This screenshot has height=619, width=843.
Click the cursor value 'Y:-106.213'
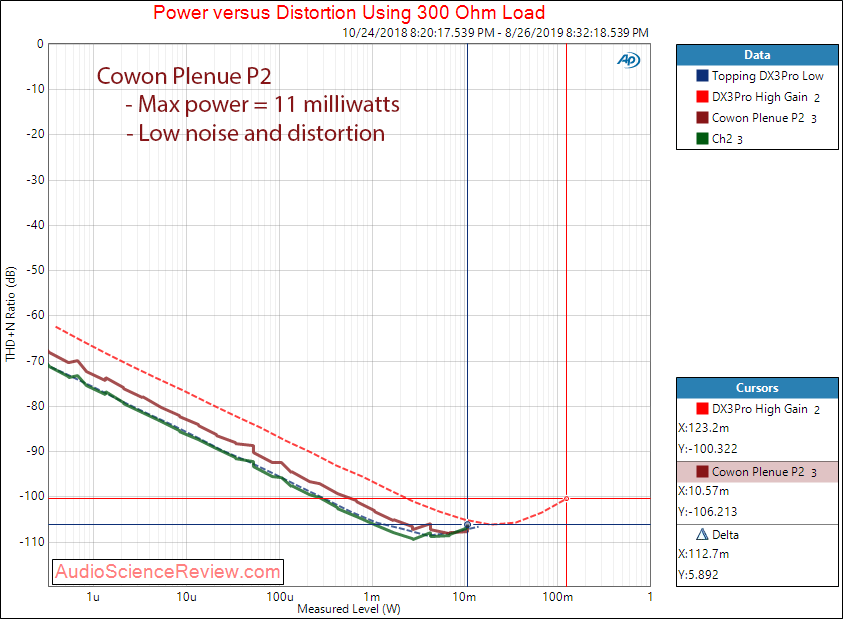pos(708,511)
